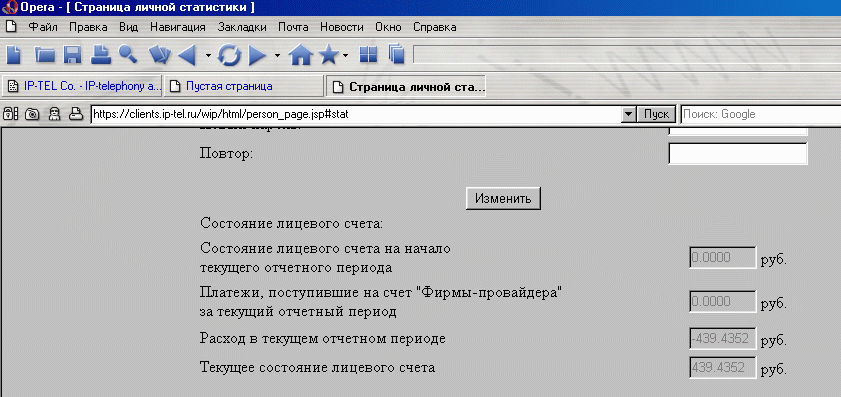Click the Изменить button

point(503,198)
